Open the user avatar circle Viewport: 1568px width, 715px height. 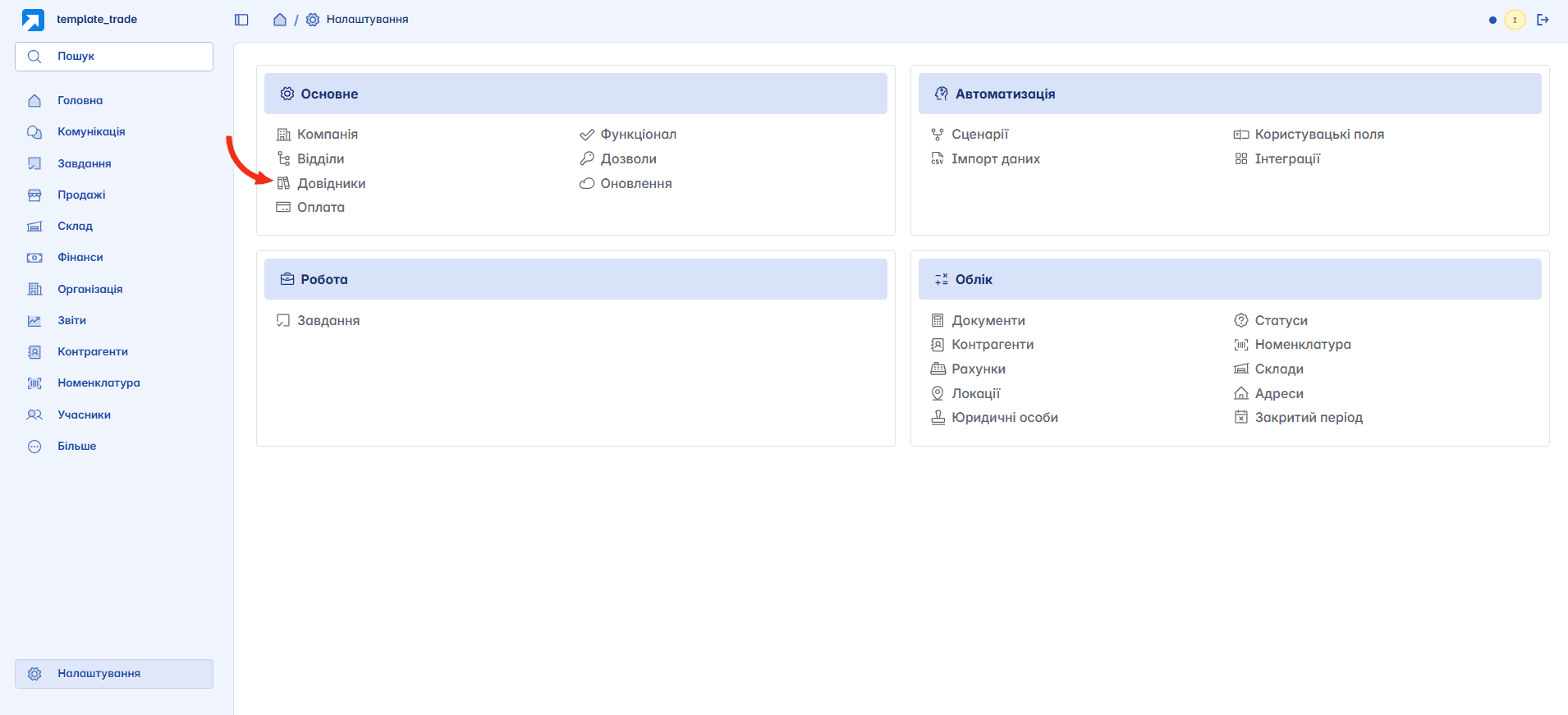pyautogui.click(x=1515, y=20)
